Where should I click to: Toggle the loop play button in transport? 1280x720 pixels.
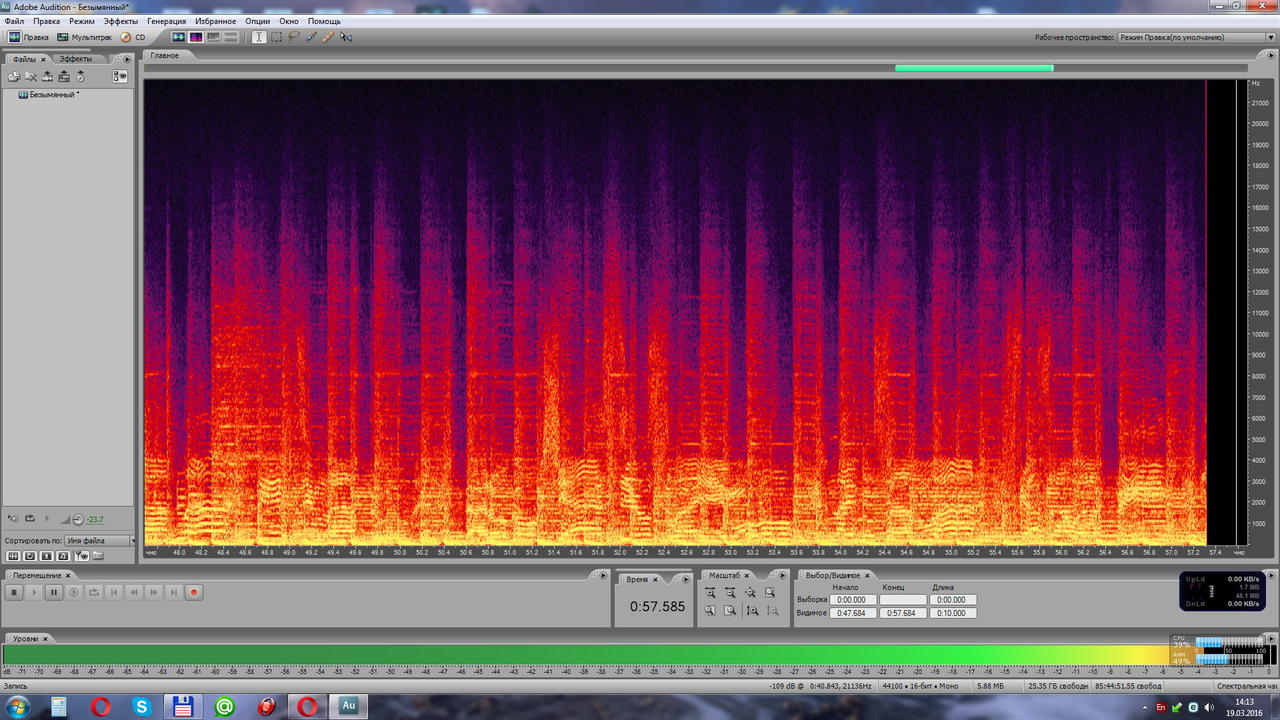[94, 592]
